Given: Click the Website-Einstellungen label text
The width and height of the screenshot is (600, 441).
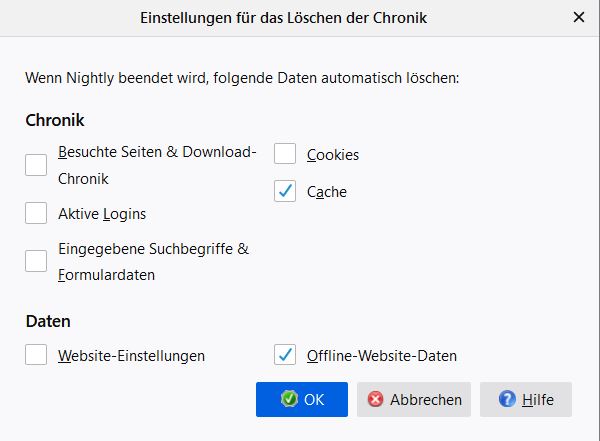Looking at the screenshot, I should point(132,356).
